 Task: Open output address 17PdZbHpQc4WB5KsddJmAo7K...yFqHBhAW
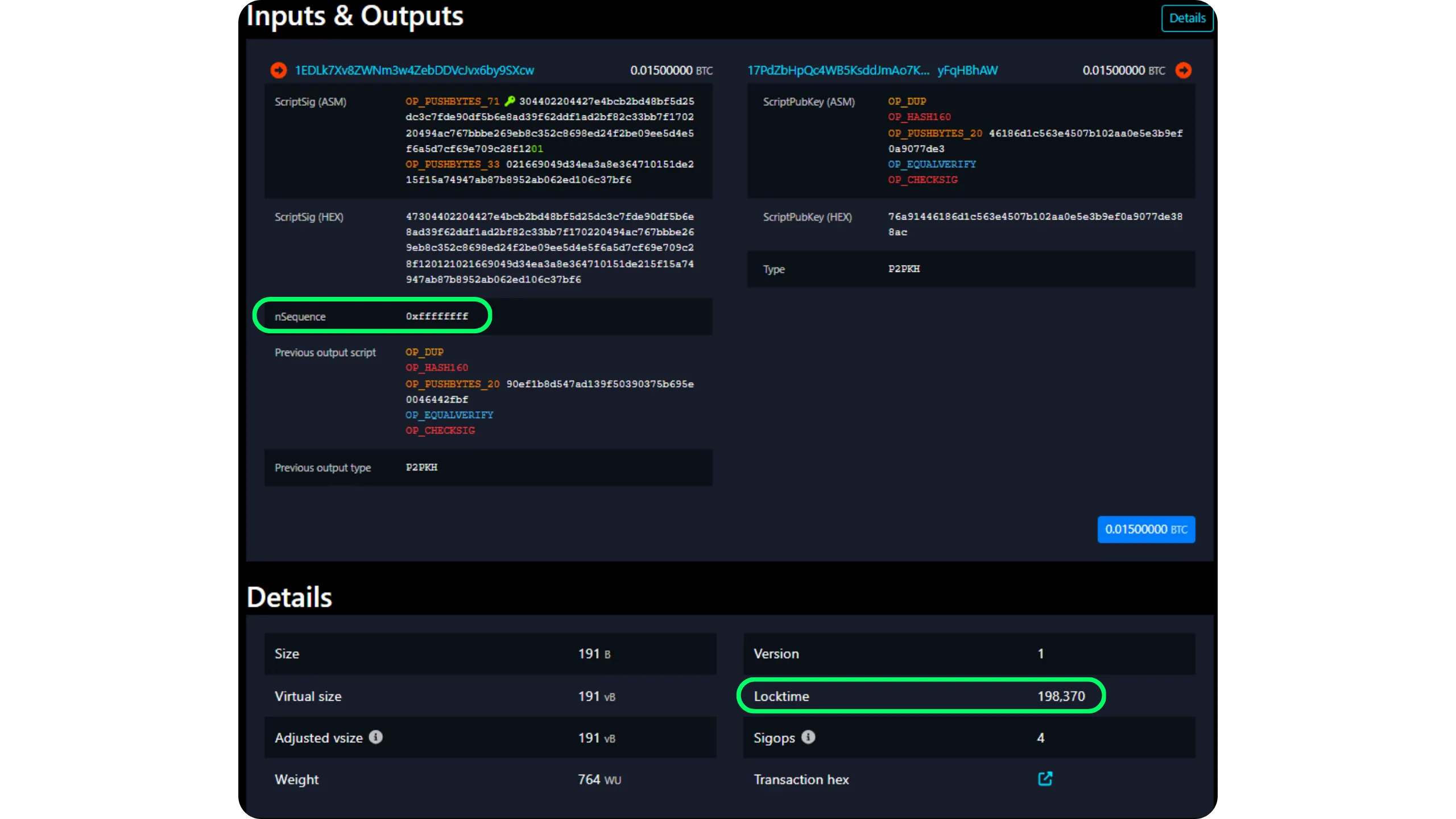(x=872, y=70)
